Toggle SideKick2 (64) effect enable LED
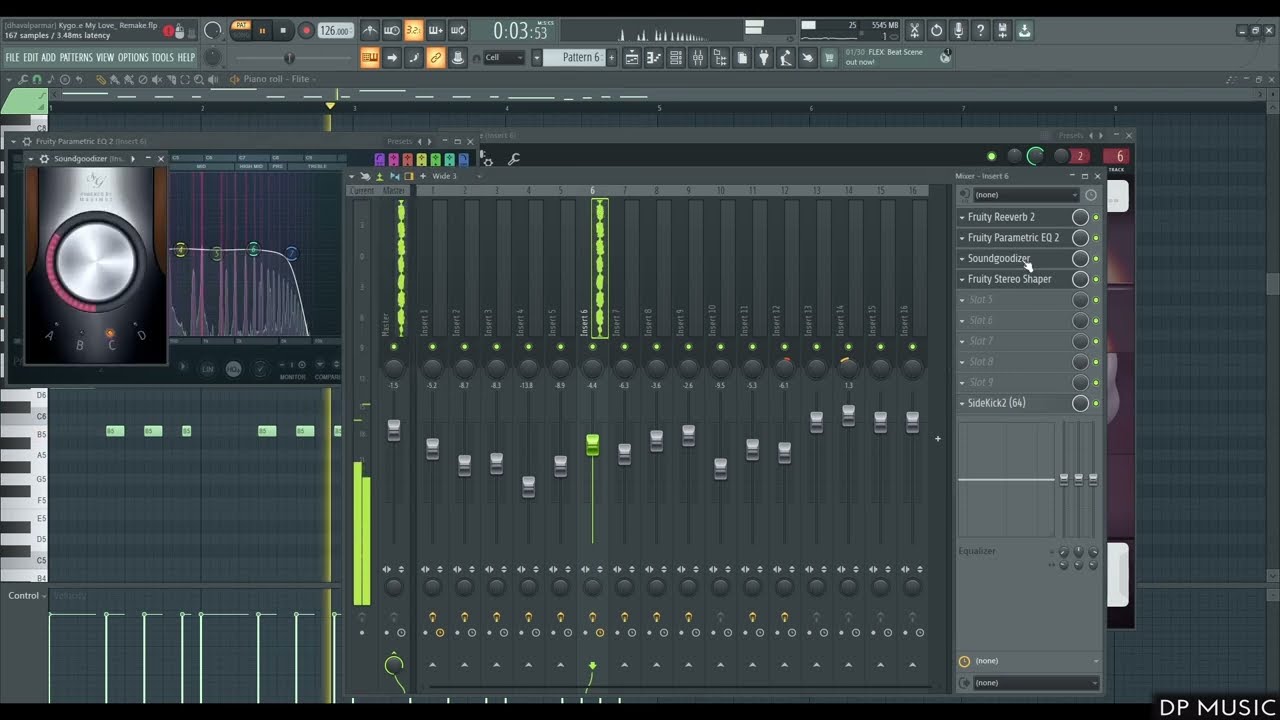 tap(1096, 403)
